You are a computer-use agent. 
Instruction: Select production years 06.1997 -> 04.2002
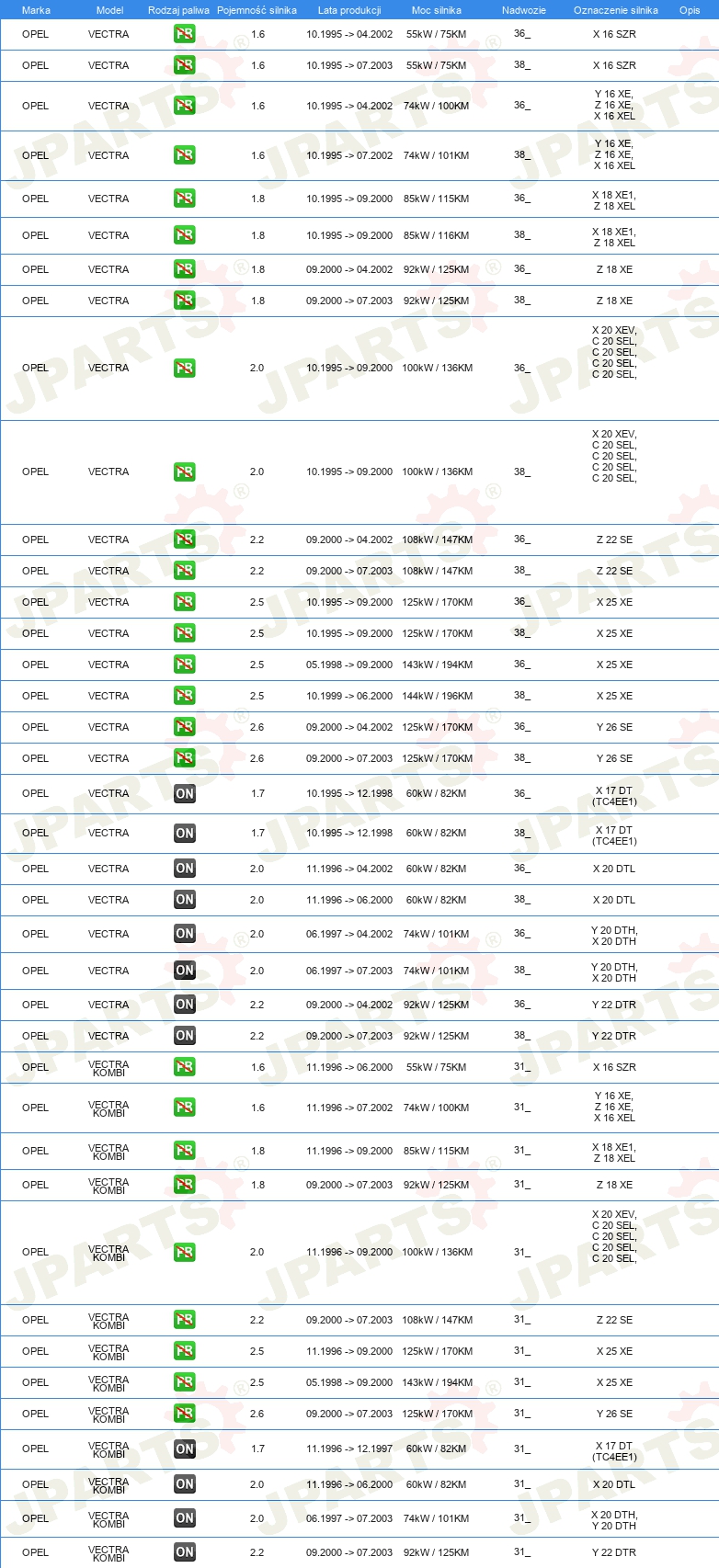tap(349, 934)
